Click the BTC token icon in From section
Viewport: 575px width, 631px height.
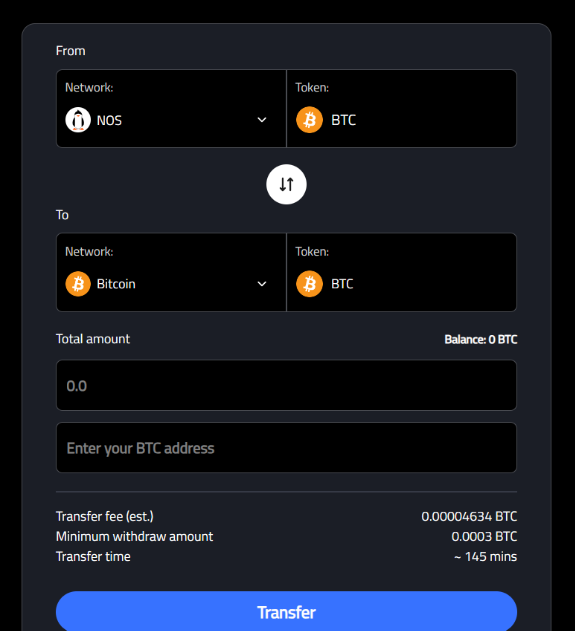(x=309, y=120)
